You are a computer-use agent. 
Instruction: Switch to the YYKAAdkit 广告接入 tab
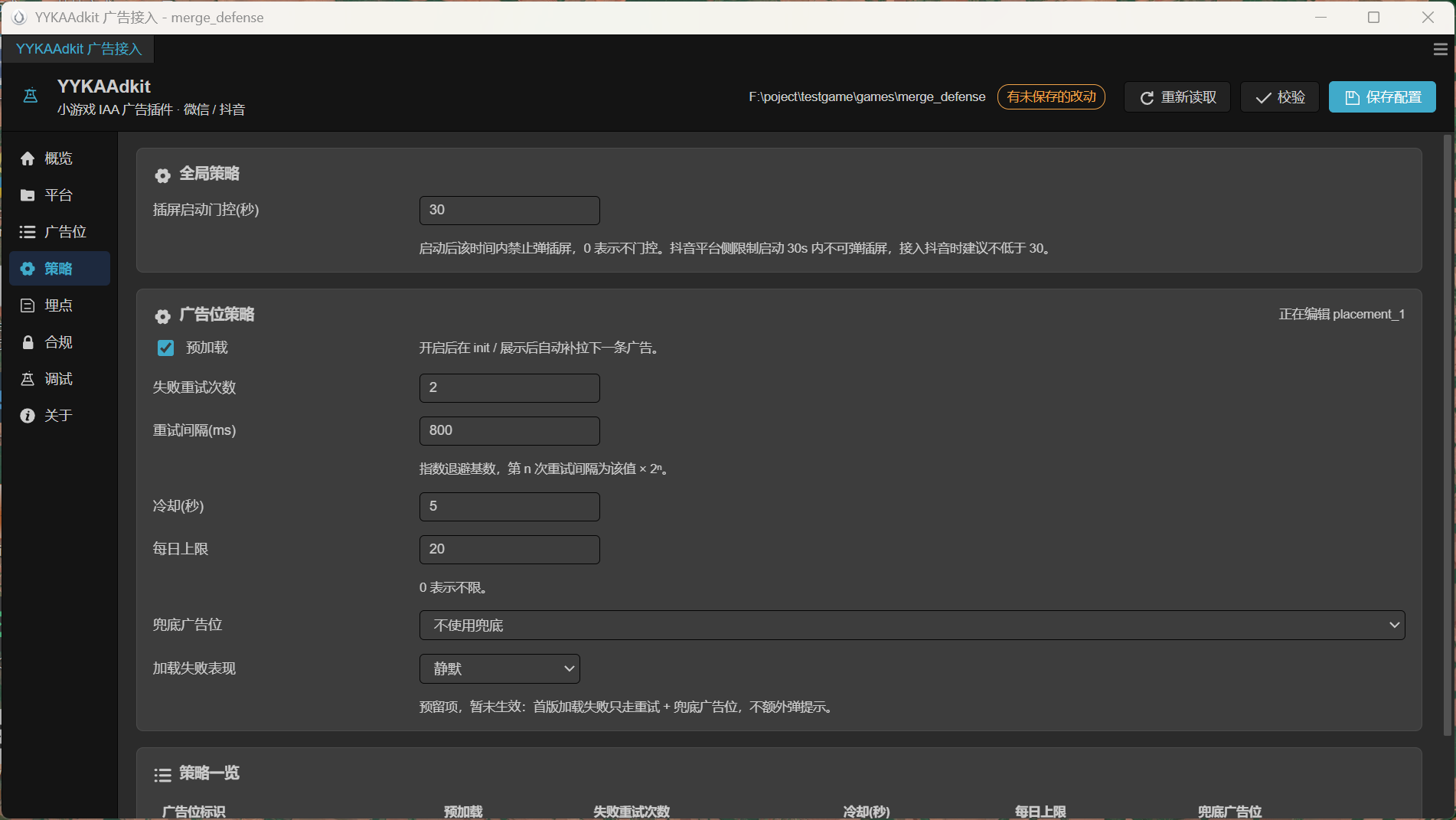tap(79, 49)
